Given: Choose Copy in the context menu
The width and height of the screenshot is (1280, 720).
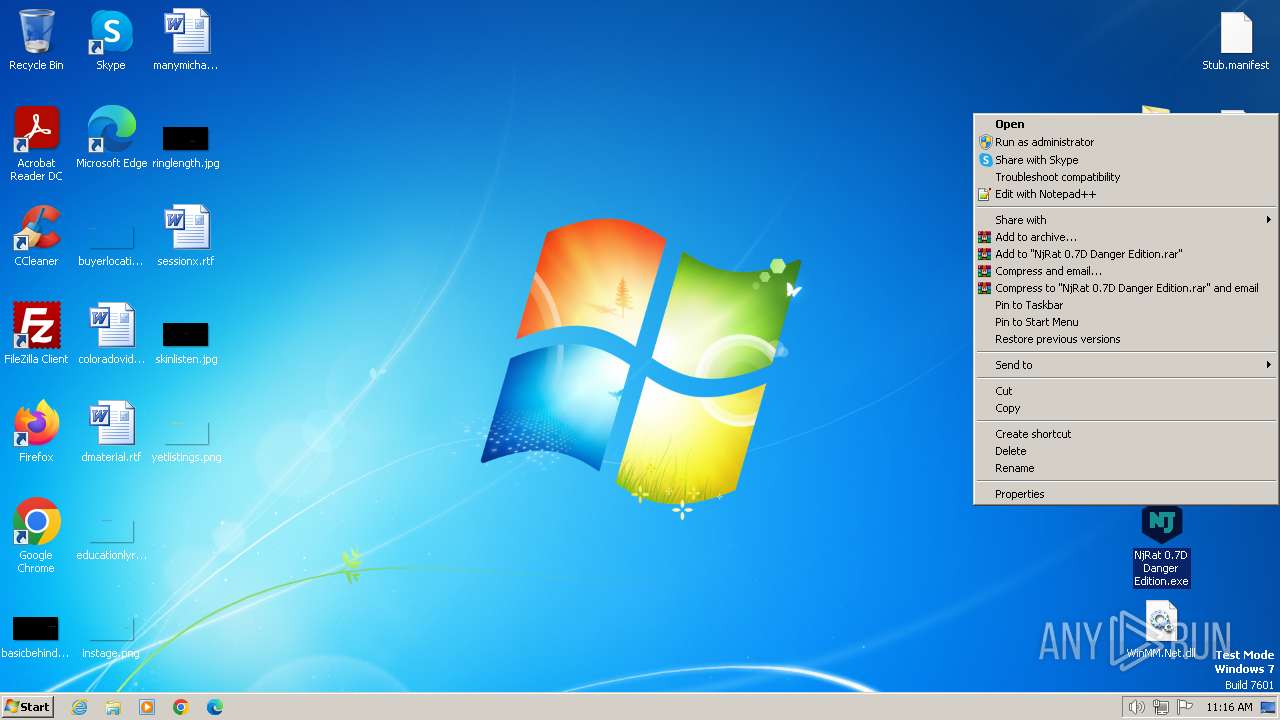Looking at the screenshot, I should coord(1126,408).
